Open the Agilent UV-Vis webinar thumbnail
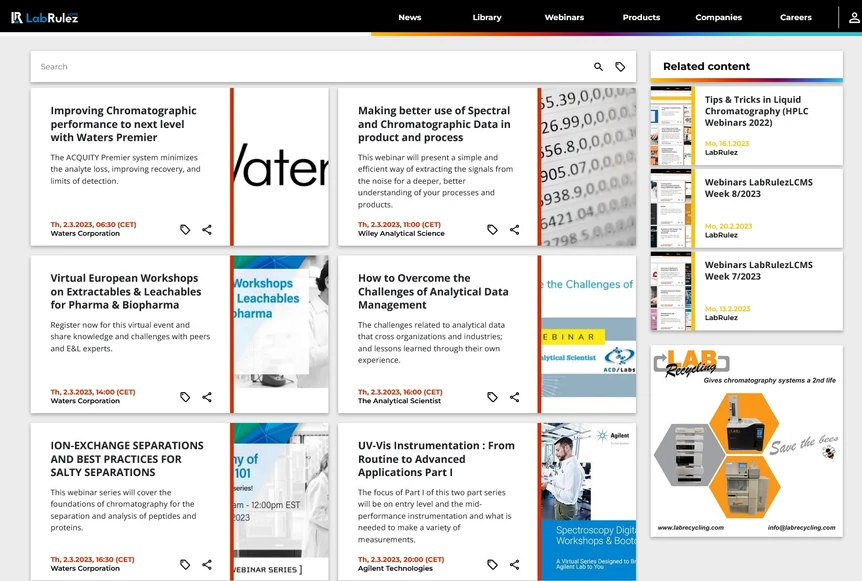This screenshot has width=862, height=581. (x=588, y=500)
